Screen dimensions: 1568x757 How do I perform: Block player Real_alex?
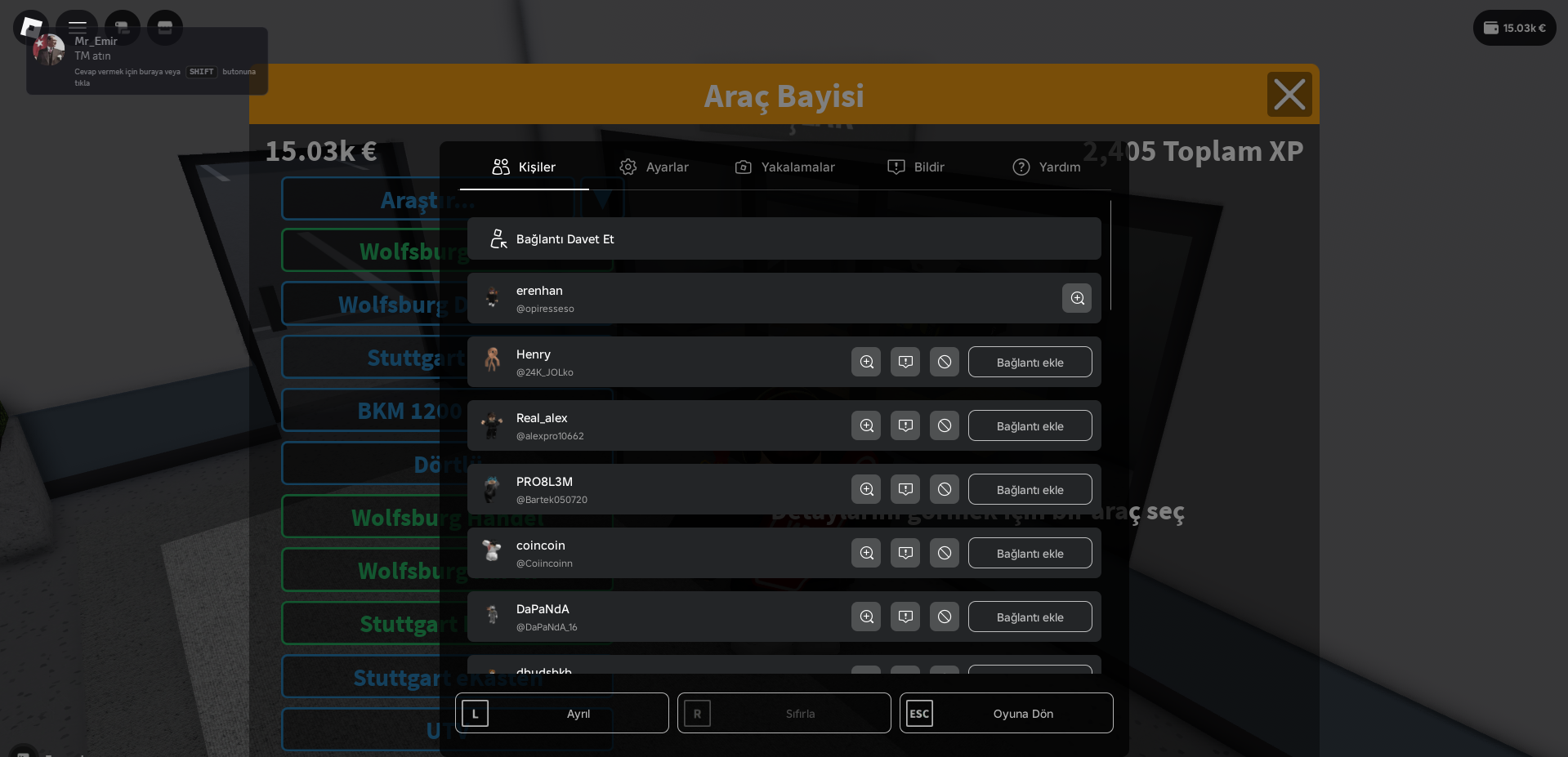945,425
